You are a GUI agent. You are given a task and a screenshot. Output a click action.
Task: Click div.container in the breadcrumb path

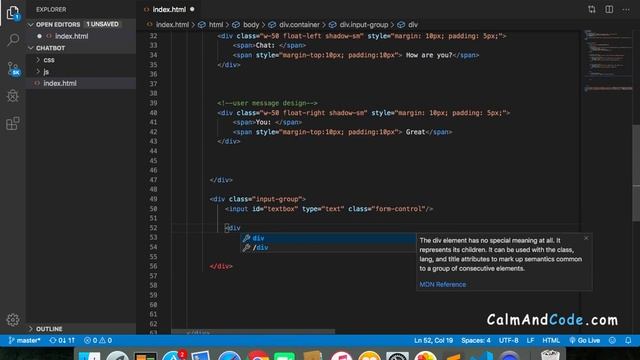click(x=299, y=25)
